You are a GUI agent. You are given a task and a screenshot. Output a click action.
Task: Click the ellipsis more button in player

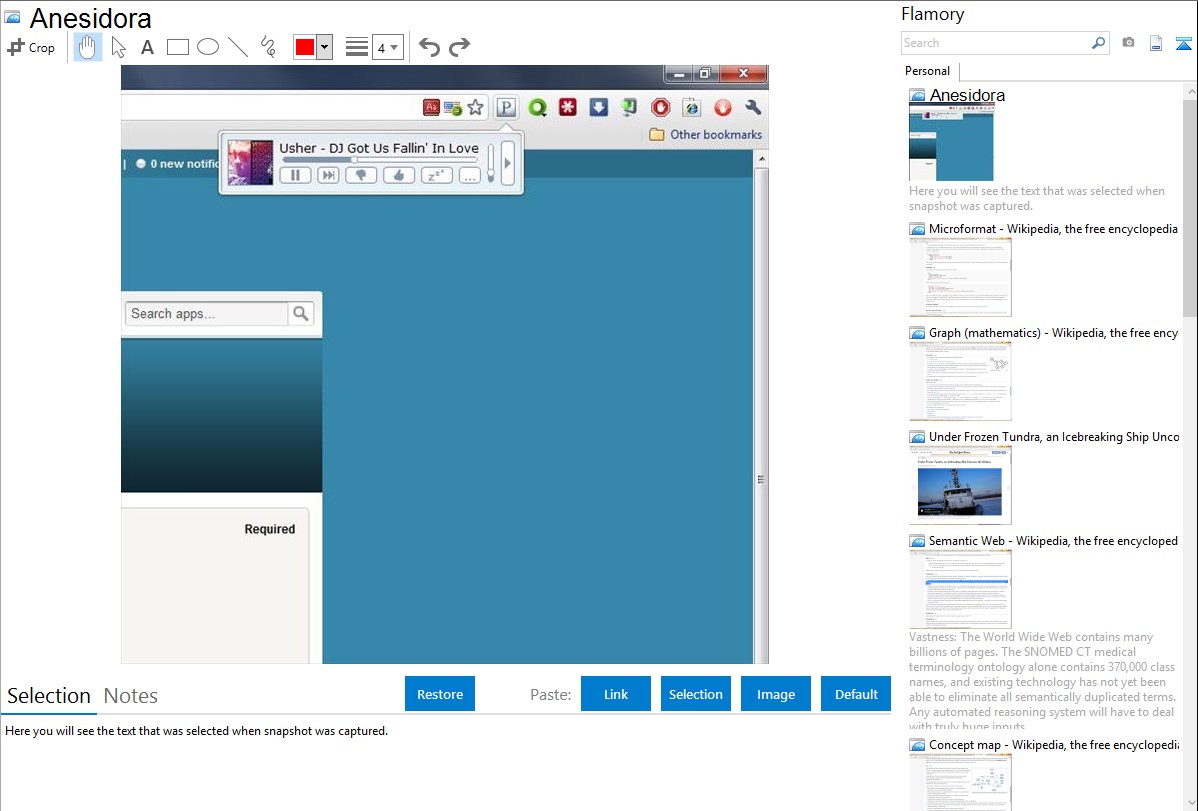coord(470,175)
